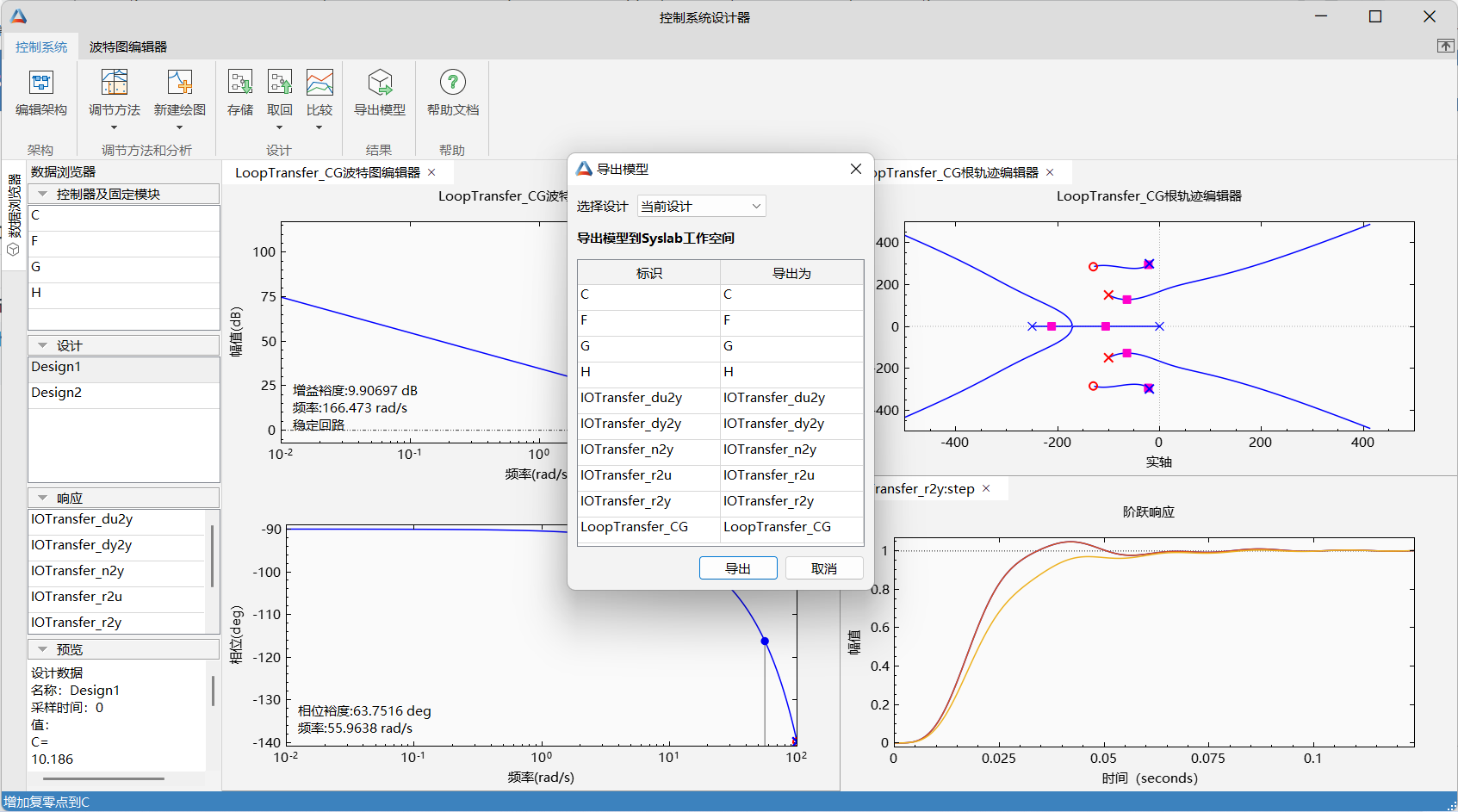Click the magenta real-axis pole marker at -100
The image size is (1458, 812).
click(x=1106, y=326)
